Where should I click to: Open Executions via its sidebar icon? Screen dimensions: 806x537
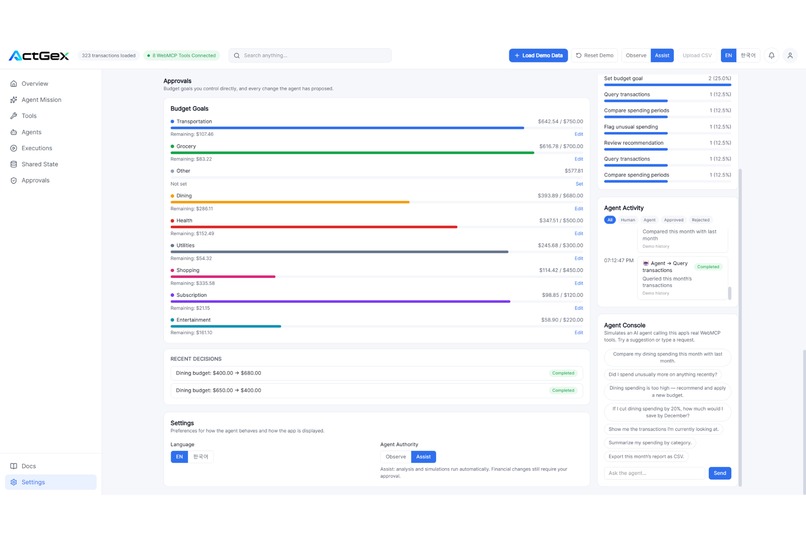click(14, 148)
